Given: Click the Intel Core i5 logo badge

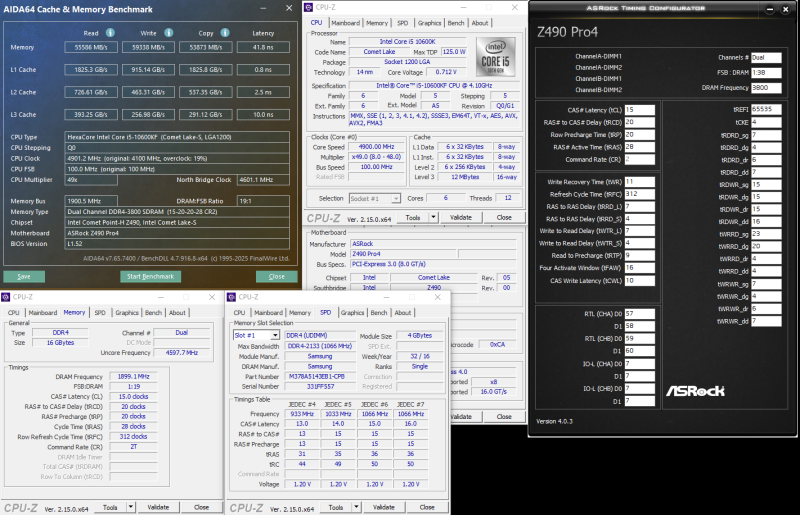Looking at the screenshot, I should (495, 57).
